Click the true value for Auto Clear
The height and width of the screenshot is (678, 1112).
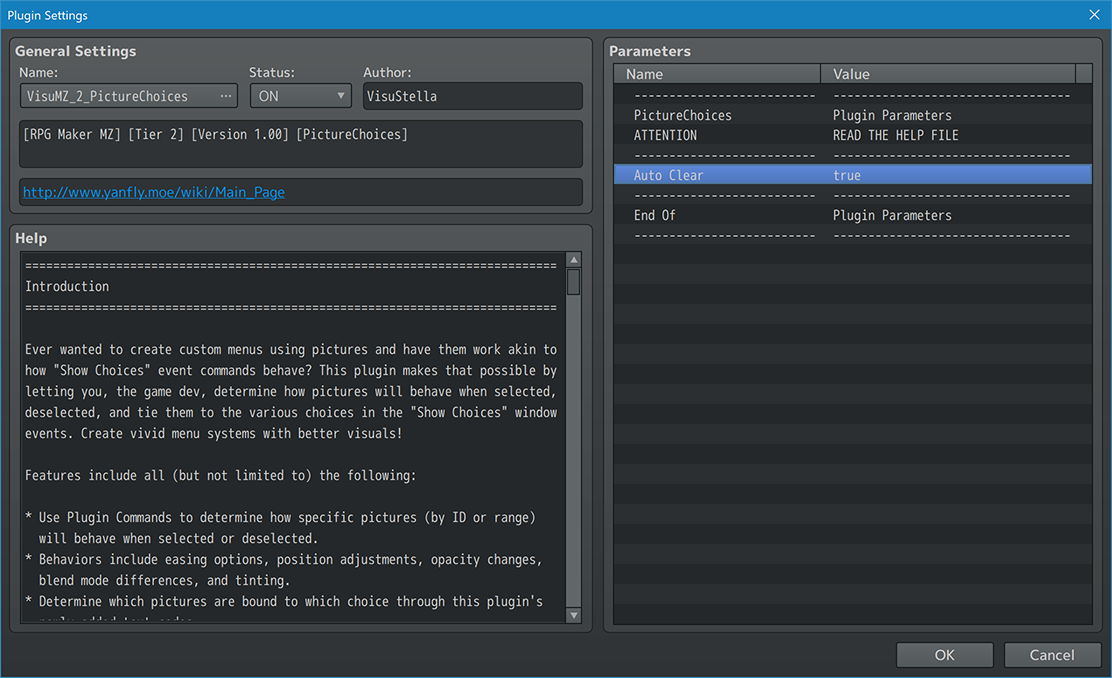tap(847, 175)
